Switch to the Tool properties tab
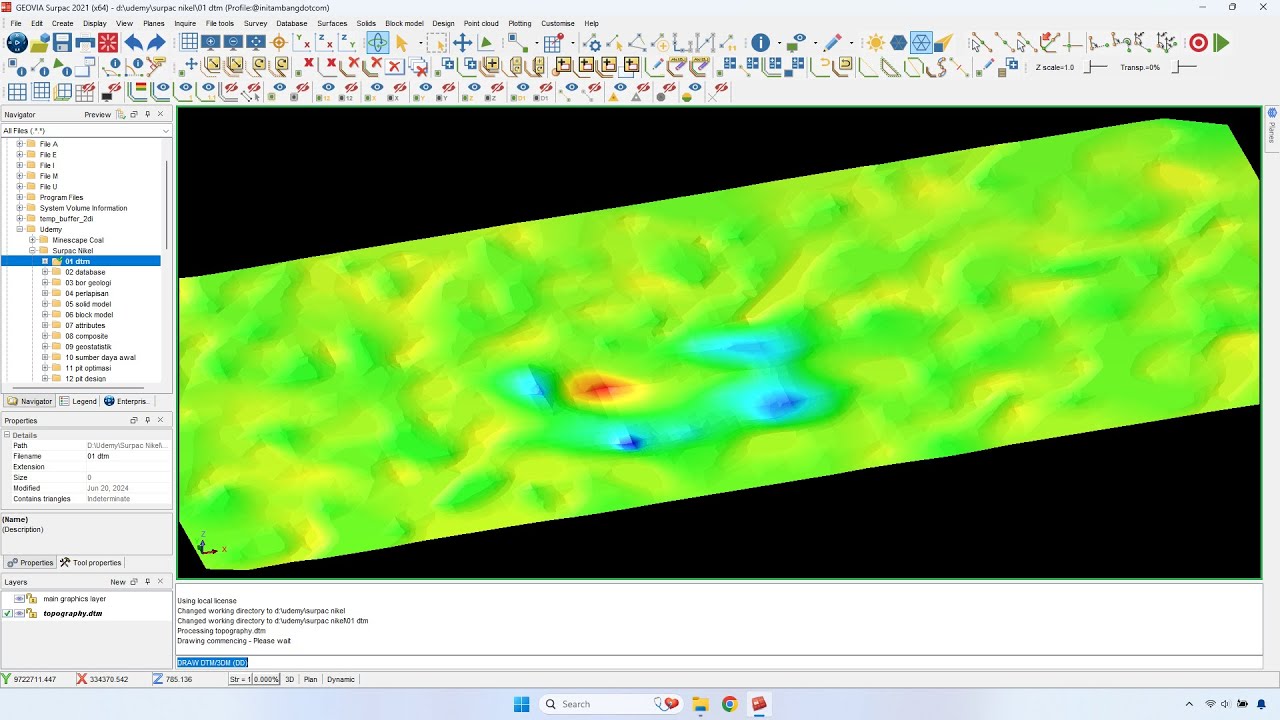1280x720 pixels. point(91,563)
